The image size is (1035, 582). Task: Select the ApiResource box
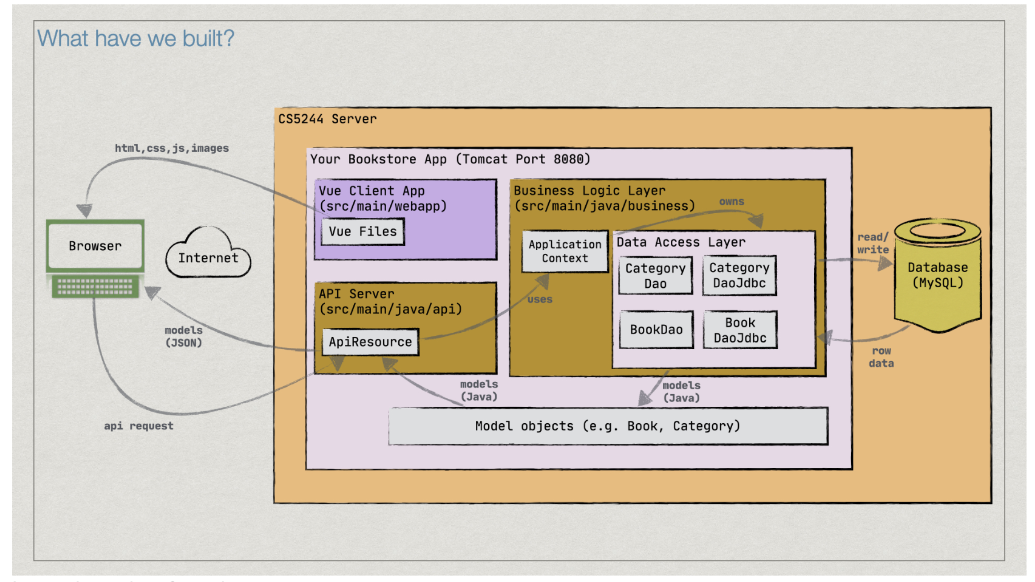coord(370,342)
